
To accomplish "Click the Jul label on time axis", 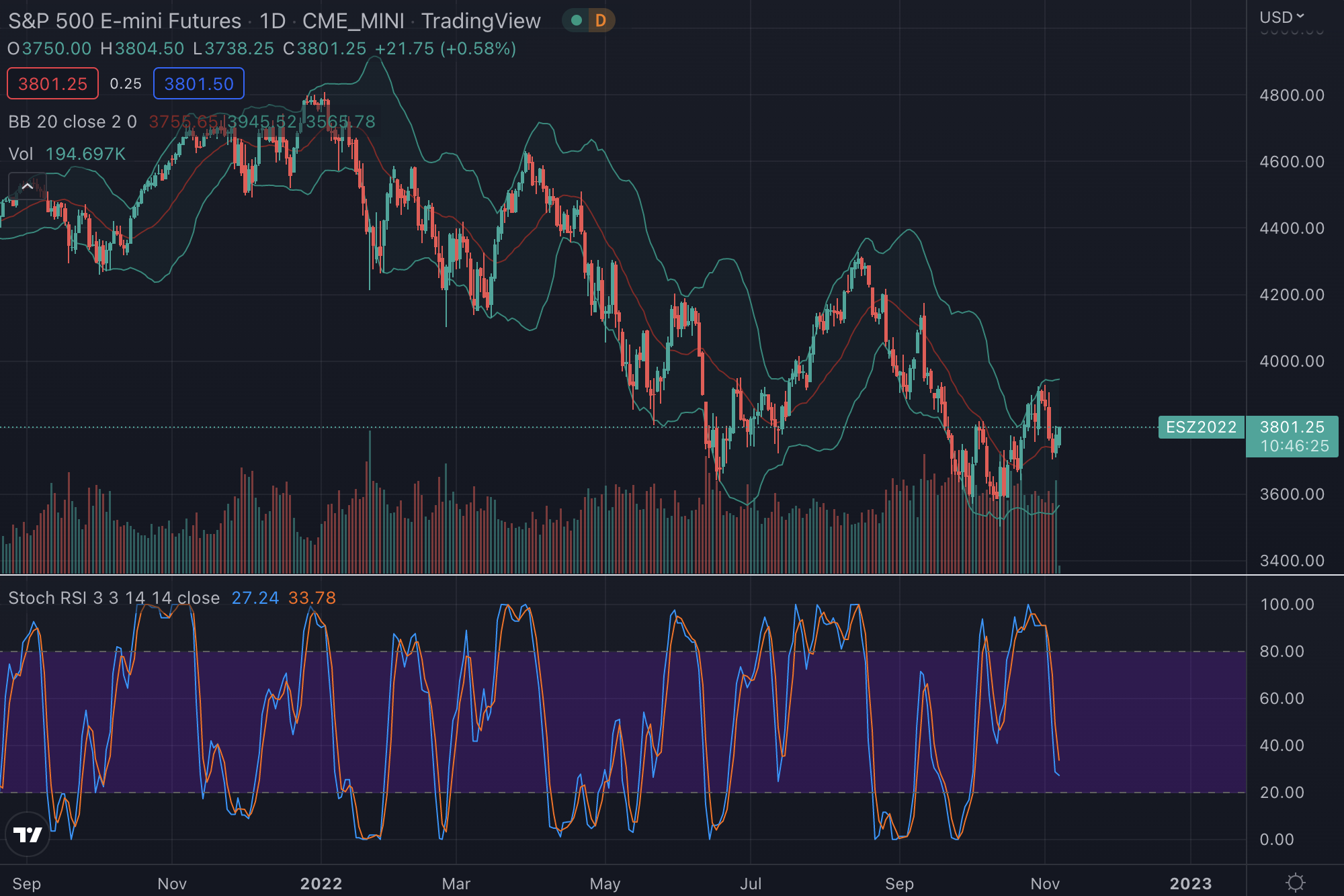I will [x=751, y=884].
